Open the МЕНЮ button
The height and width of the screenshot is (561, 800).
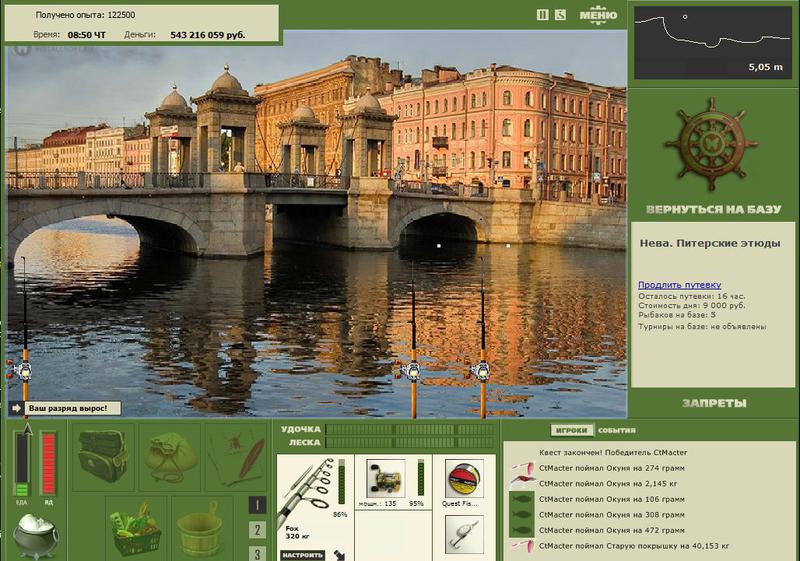click(x=598, y=15)
